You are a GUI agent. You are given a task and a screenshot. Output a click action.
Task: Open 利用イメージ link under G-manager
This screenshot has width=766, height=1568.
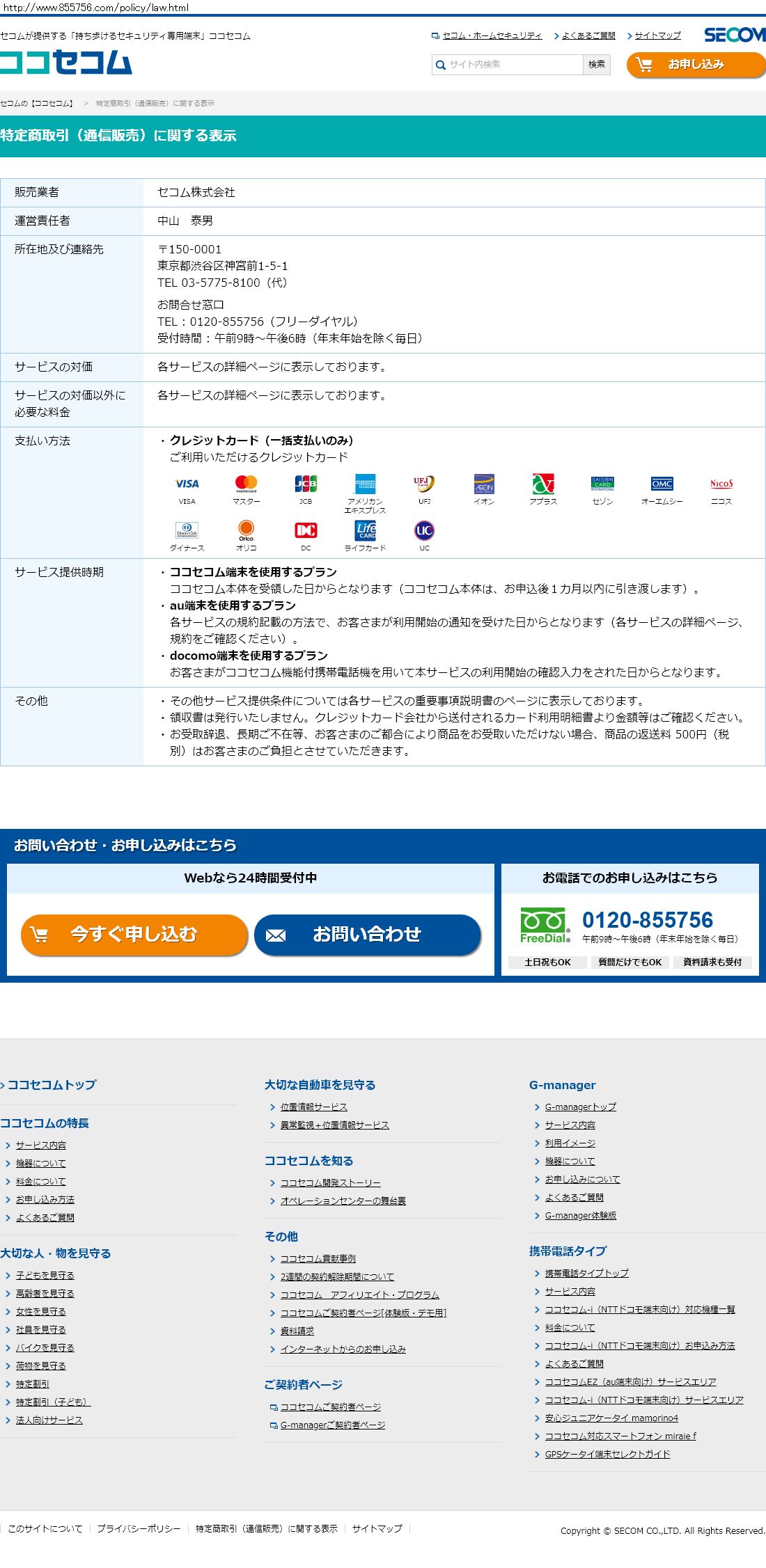pos(570,1143)
